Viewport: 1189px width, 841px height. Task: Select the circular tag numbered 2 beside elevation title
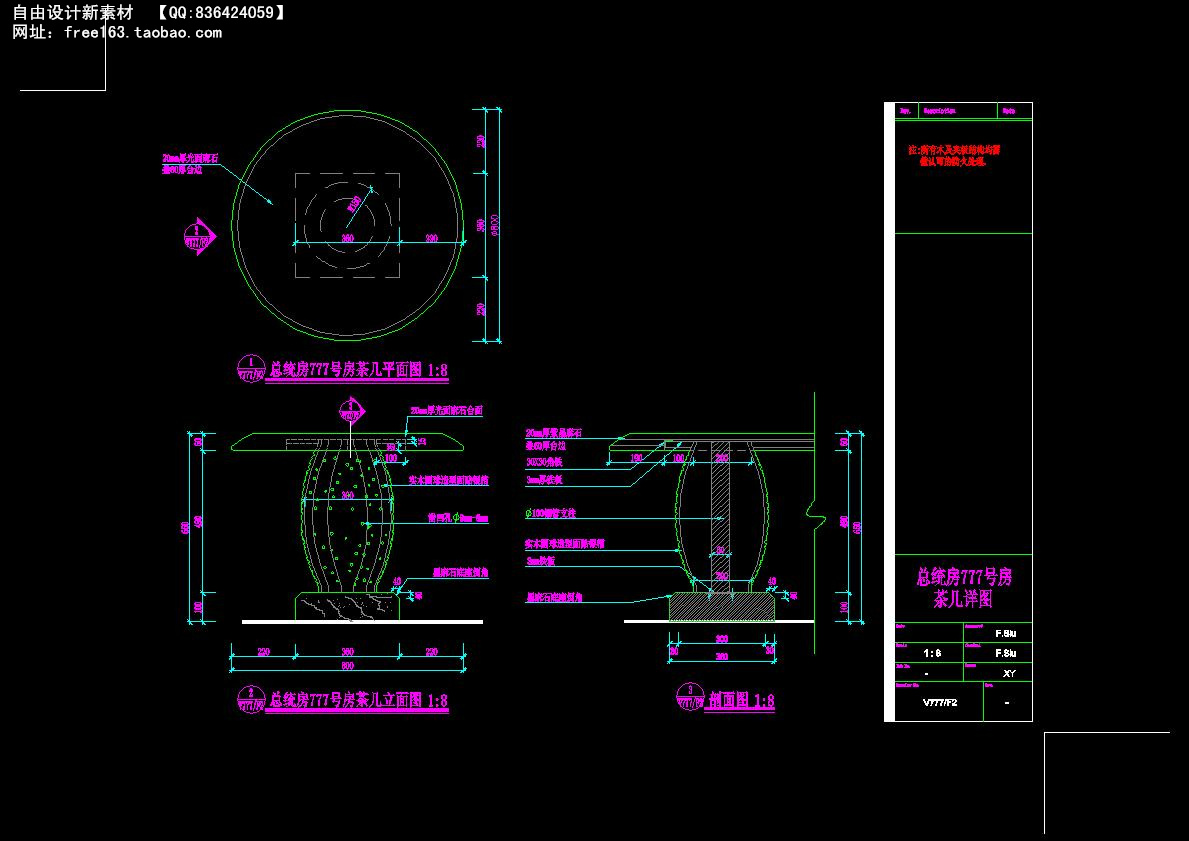coord(251,698)
